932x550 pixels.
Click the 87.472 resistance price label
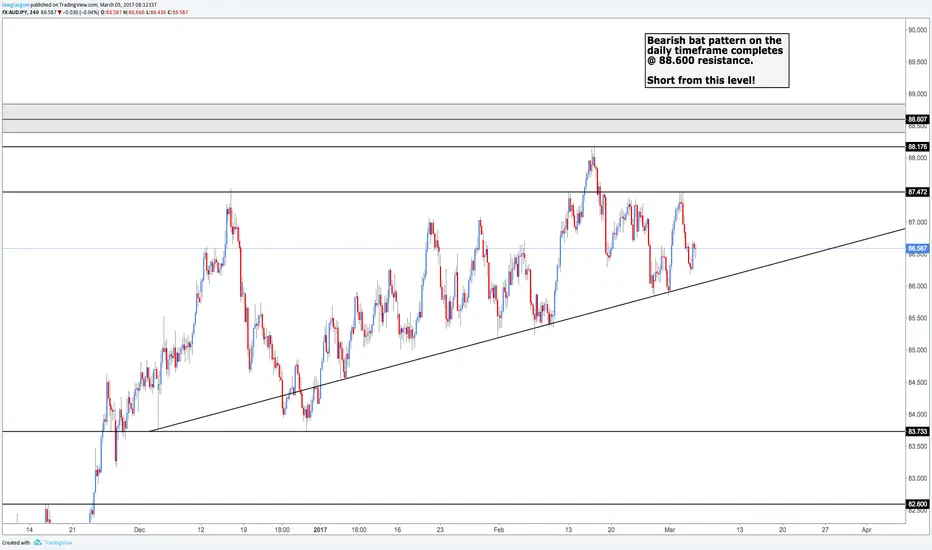click(918, 192)
